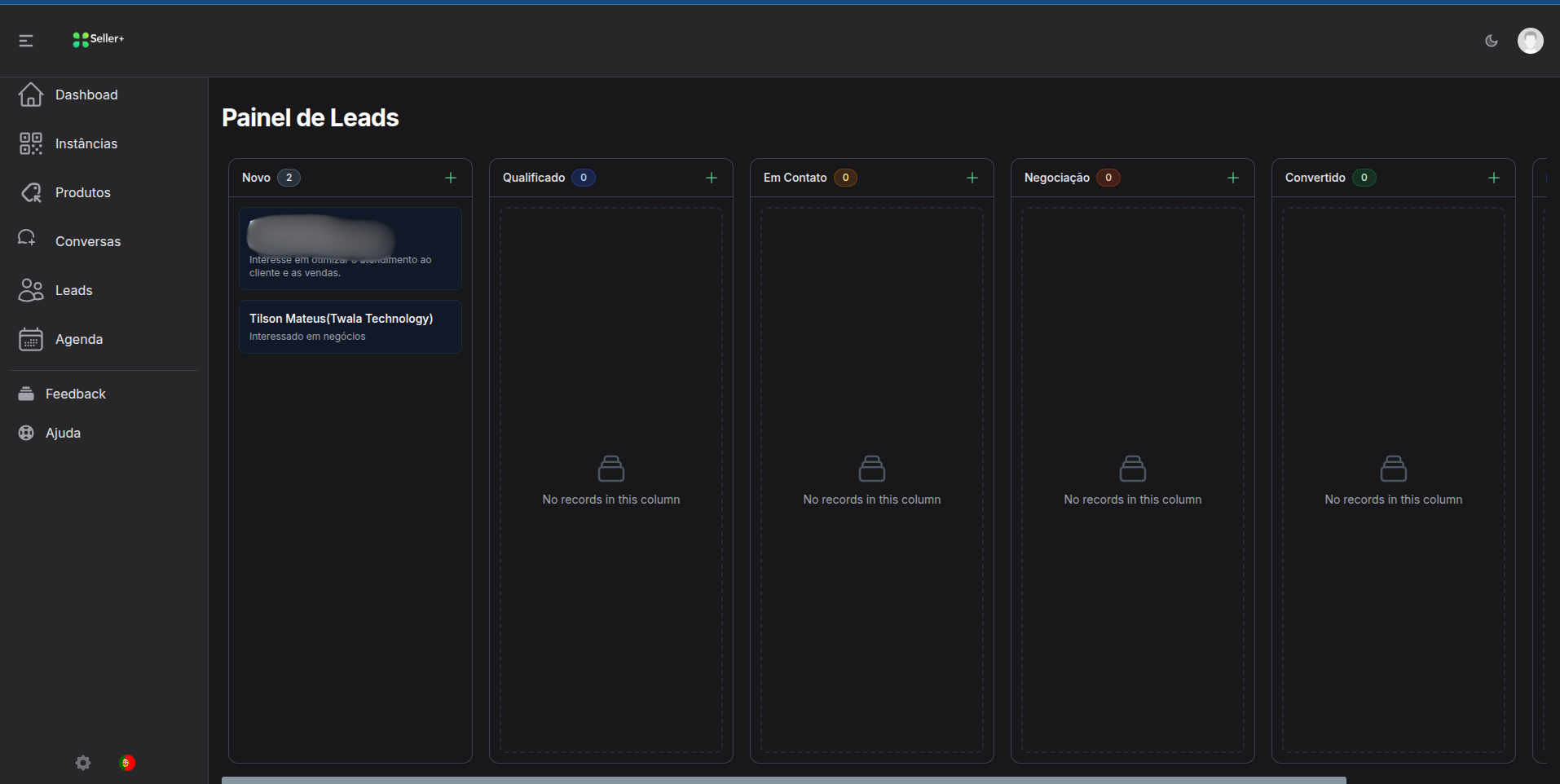This screenshot has height=784, width=1560.
Task: Click the Em Contato count badge
Action: (x=845, y=178)
